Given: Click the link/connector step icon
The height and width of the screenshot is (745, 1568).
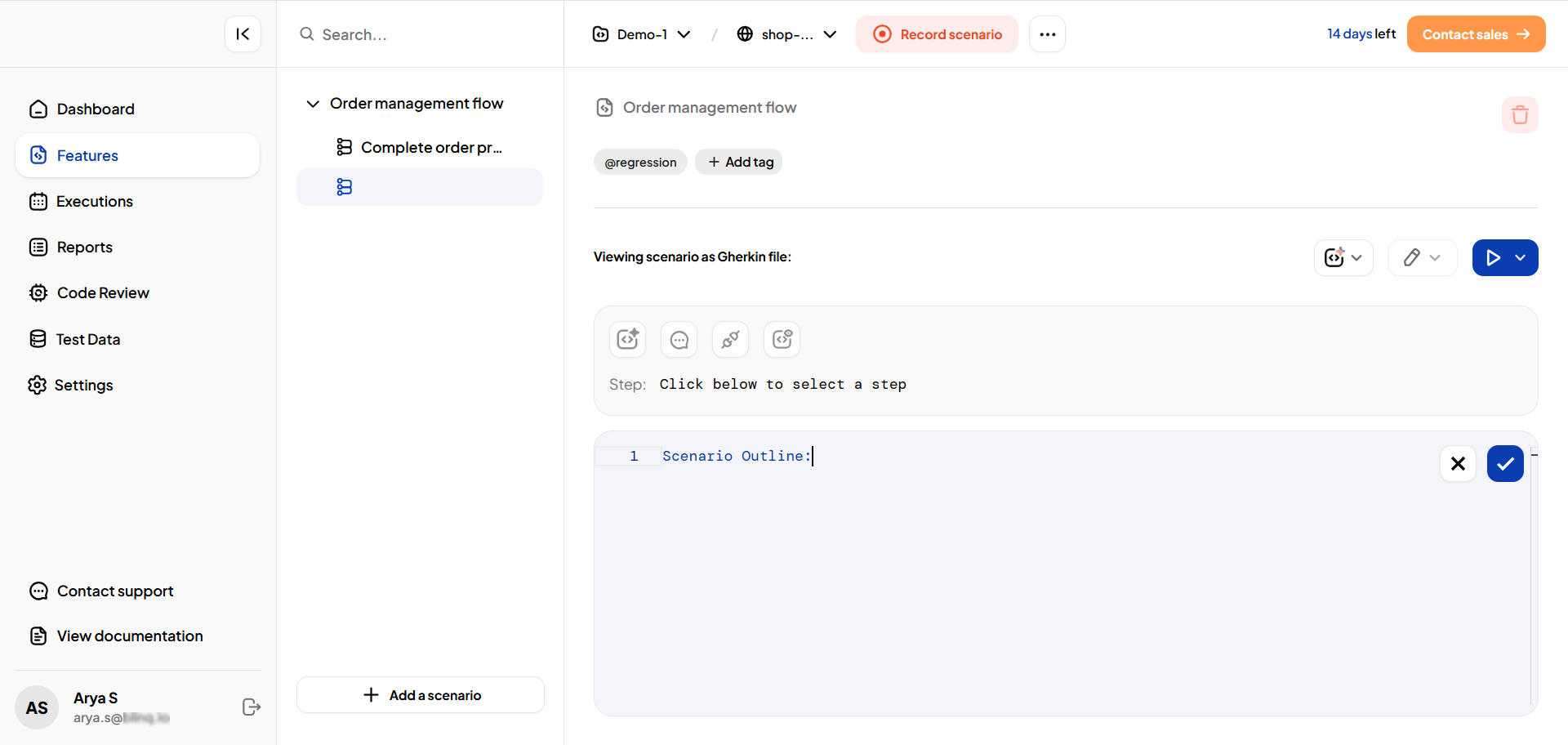Looking at the screenshot, I should pos(730,339).
